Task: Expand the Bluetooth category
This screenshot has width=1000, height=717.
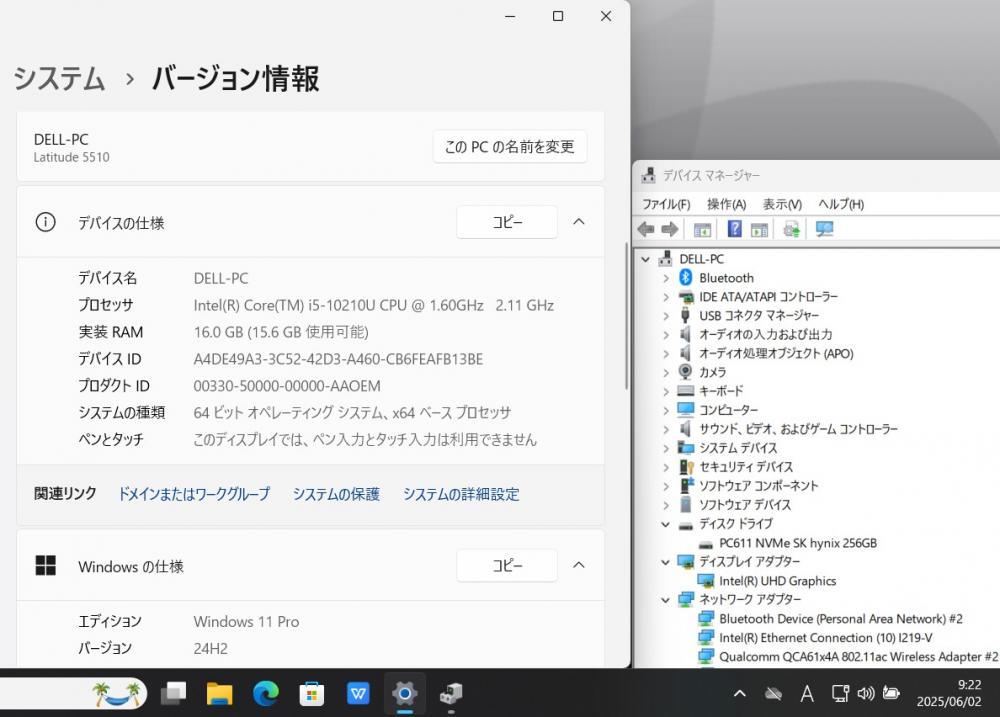Action: coord(666,278)
